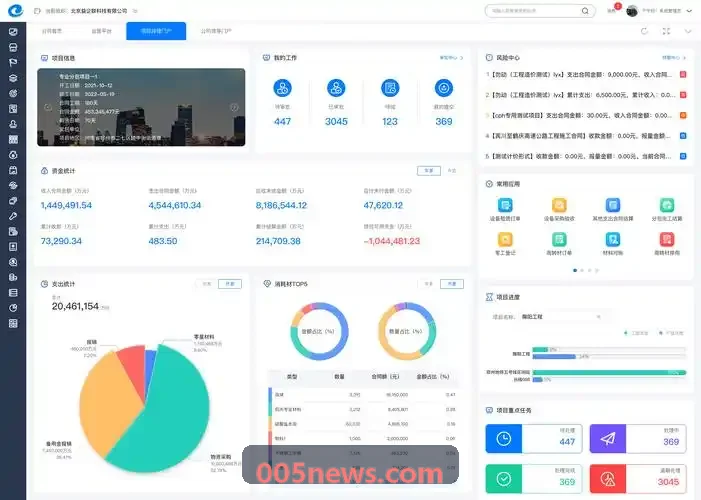Open the pie chart icon in the left sidebar

click(13, 308)
